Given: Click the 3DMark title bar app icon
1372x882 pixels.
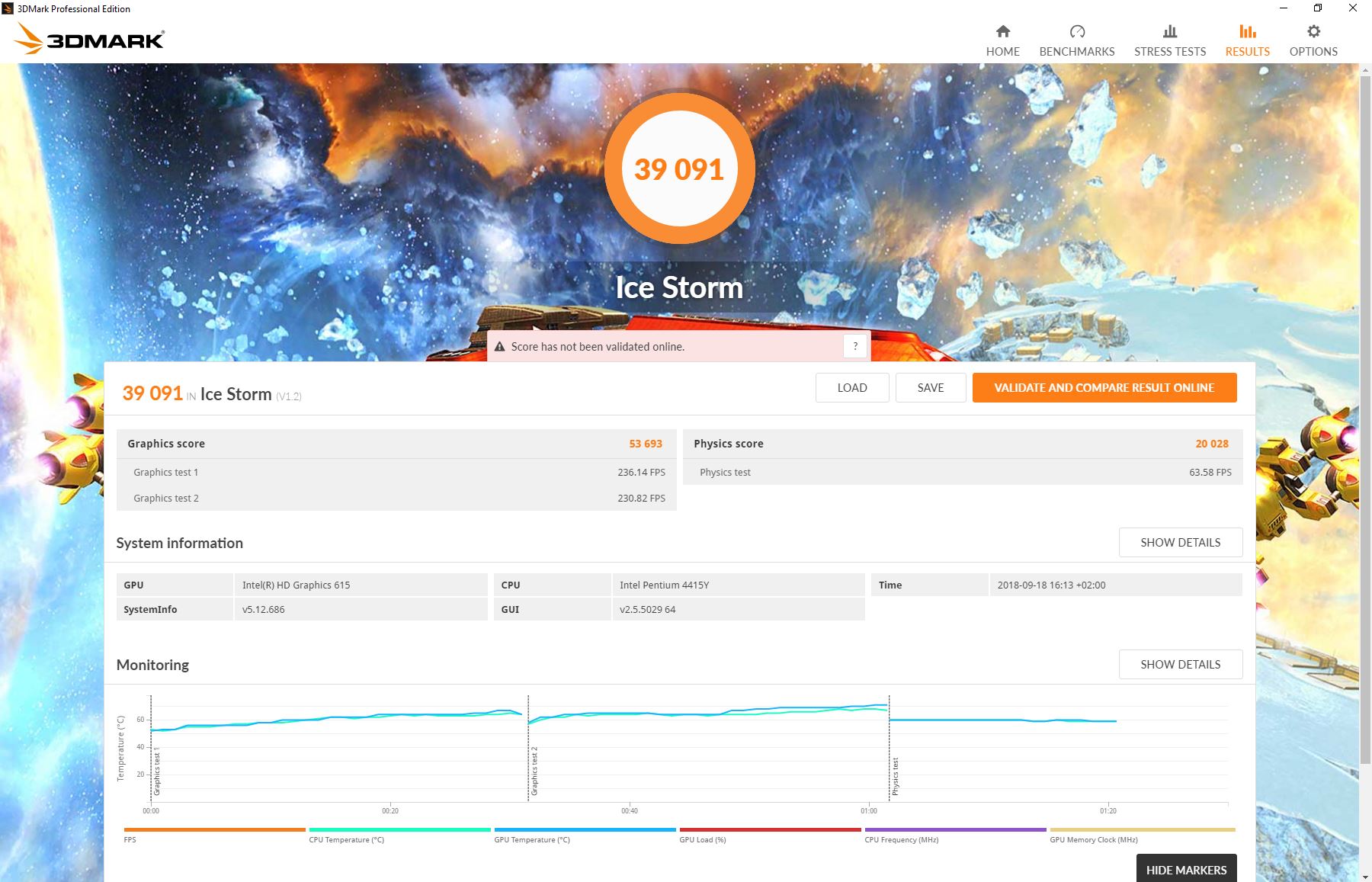Looking at the screenshot, I should [x=8, y=8].
